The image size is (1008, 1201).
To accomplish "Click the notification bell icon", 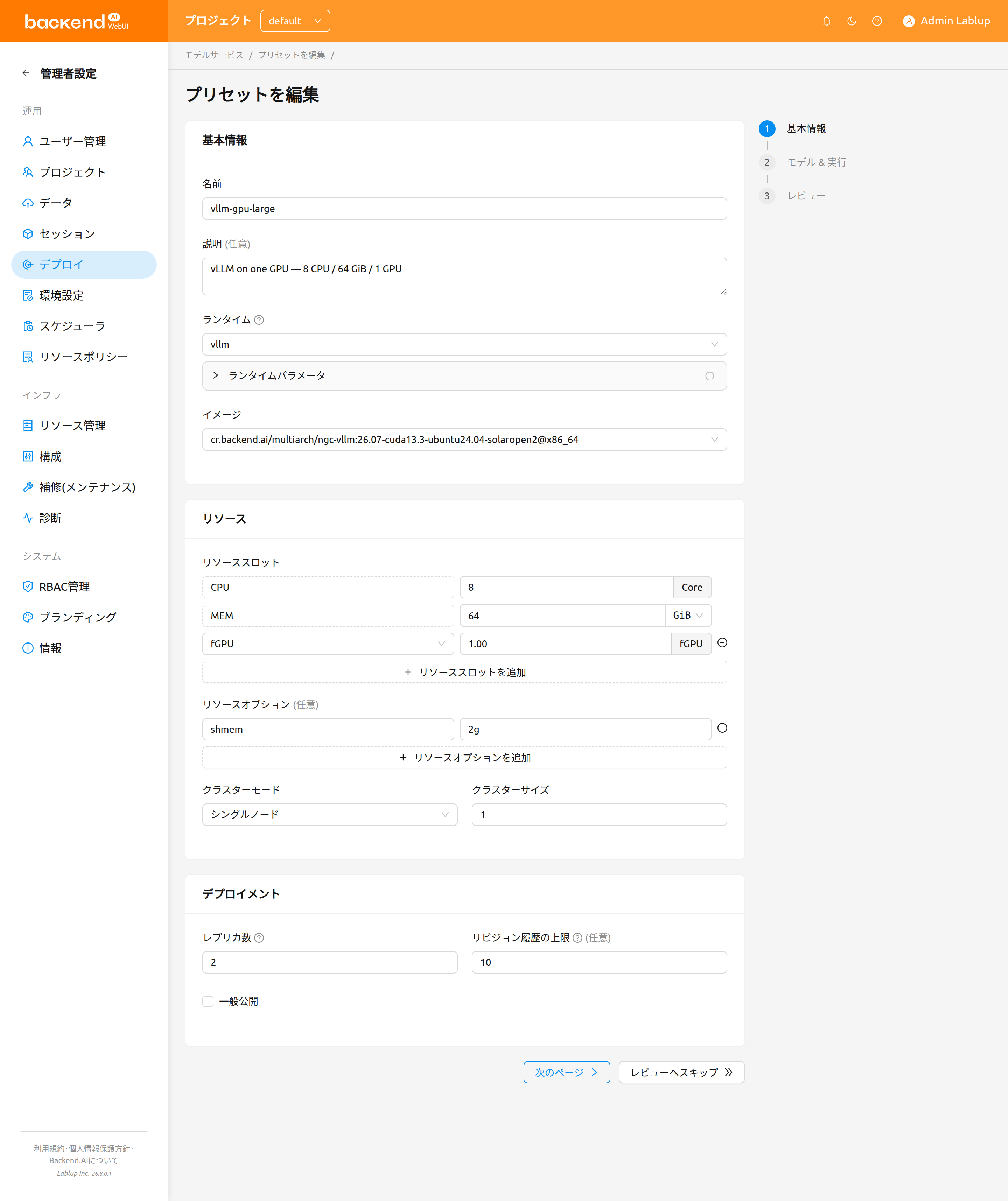I will [827, 21].
